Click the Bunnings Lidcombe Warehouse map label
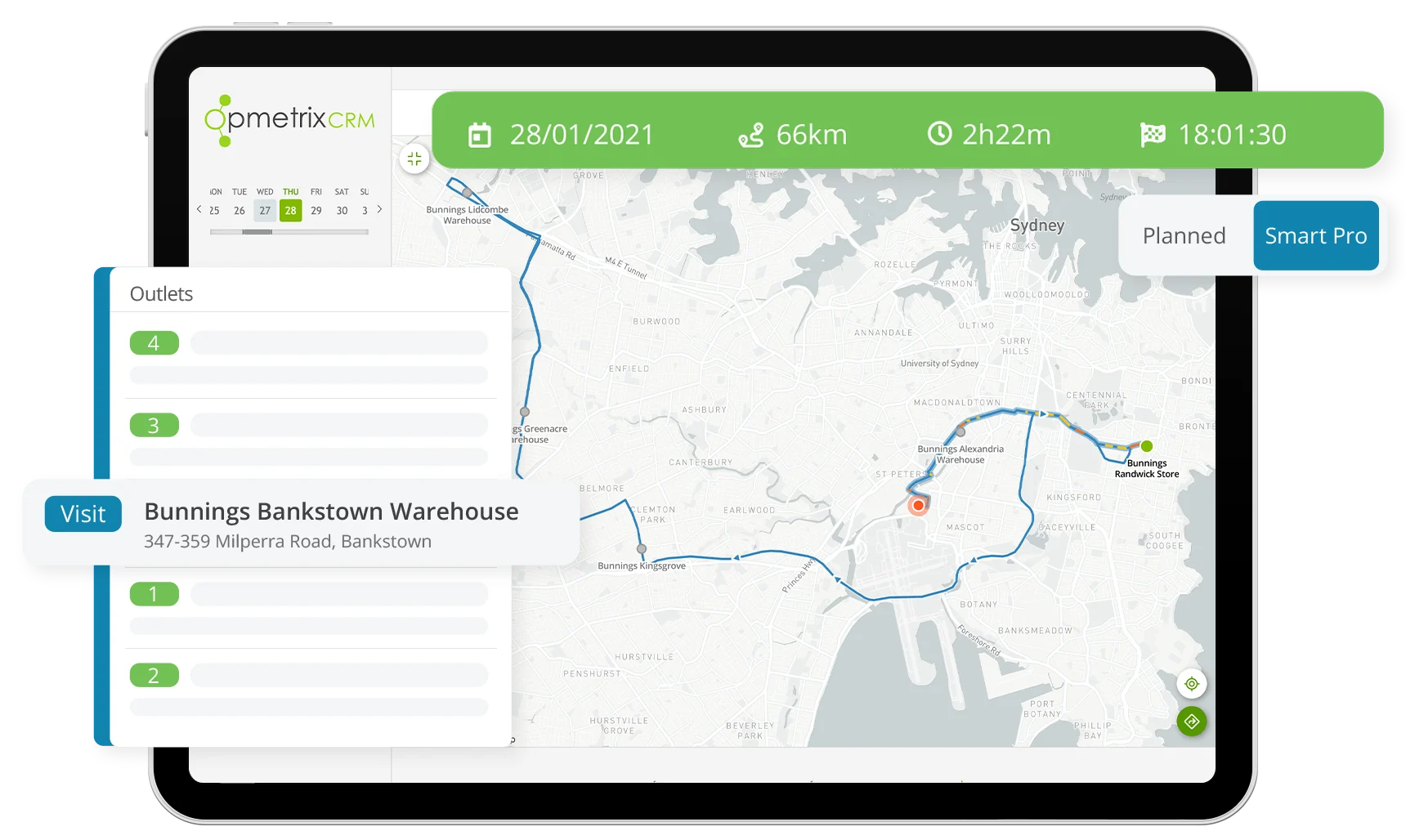Screen dimensions: 1406x840 click(467, 215)
